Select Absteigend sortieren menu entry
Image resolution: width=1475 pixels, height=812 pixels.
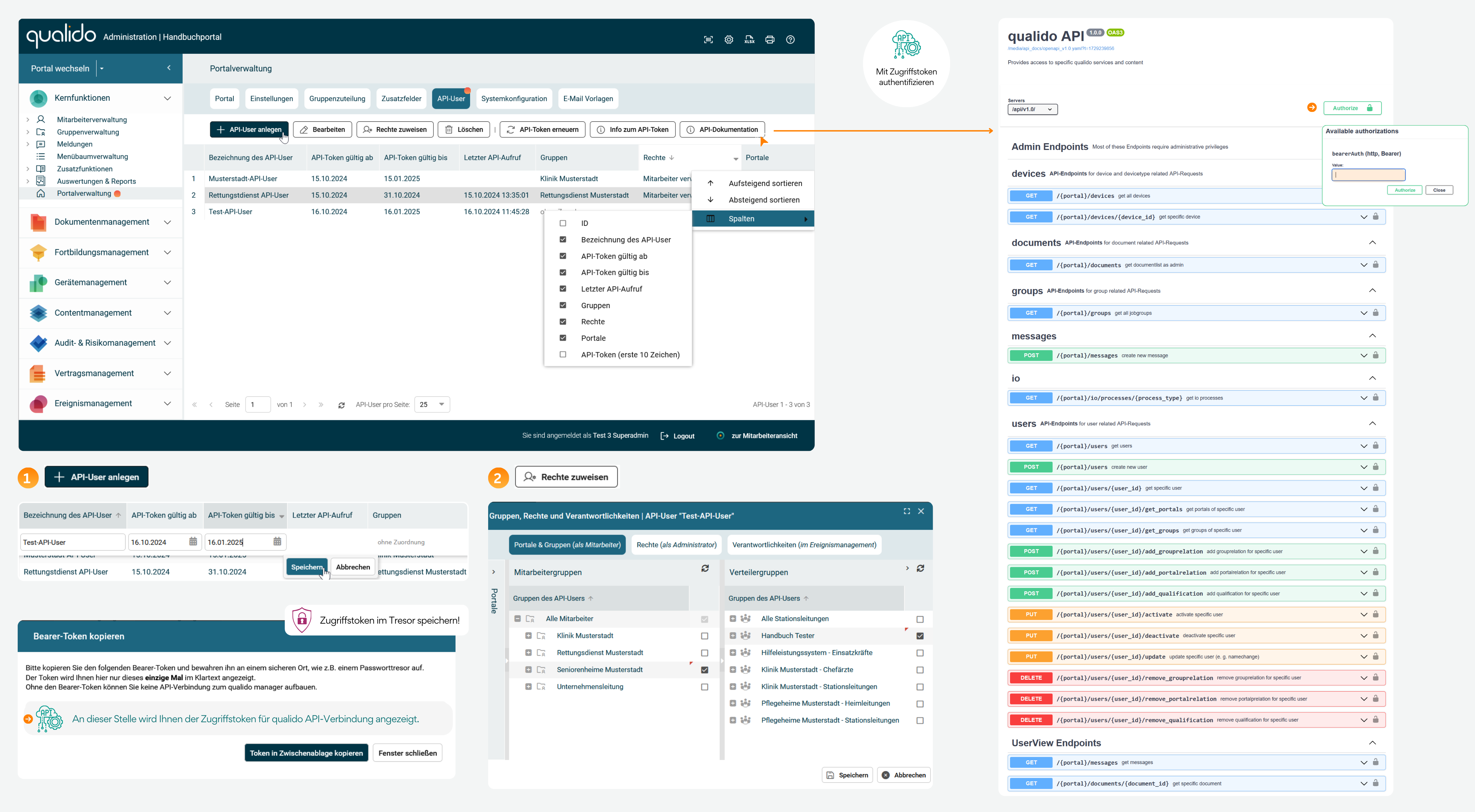[753, 200]
